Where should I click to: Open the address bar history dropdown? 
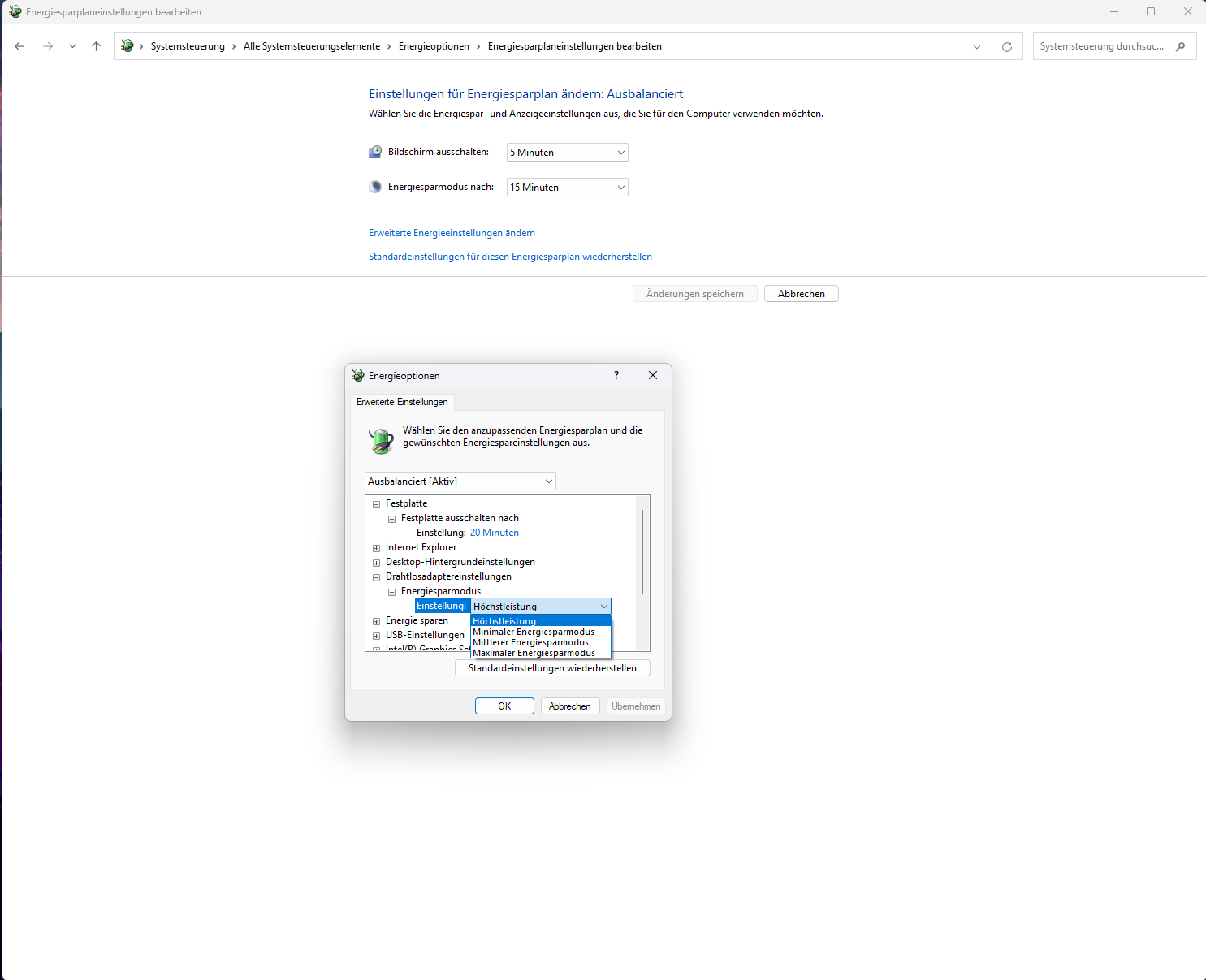coord(977,47)
